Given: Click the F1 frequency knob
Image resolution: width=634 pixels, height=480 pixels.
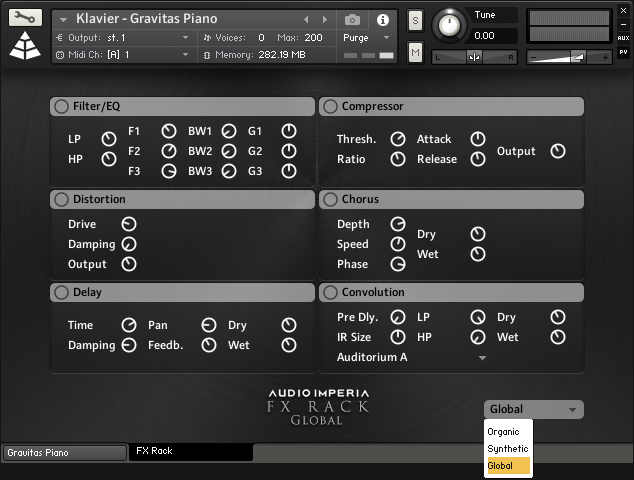Looking at the screenshot, I should pos(169,131).
